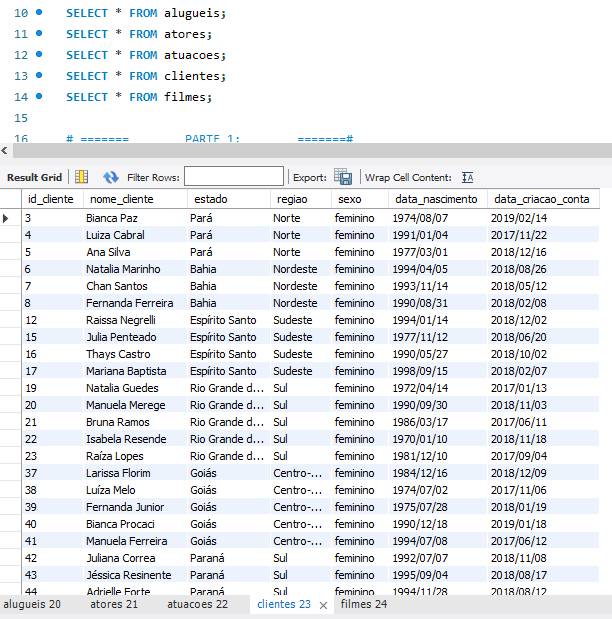The height and width of the screenshot is (619, 612).
Task: Click statement marker dot on line 14
Action: click(39, 97)
